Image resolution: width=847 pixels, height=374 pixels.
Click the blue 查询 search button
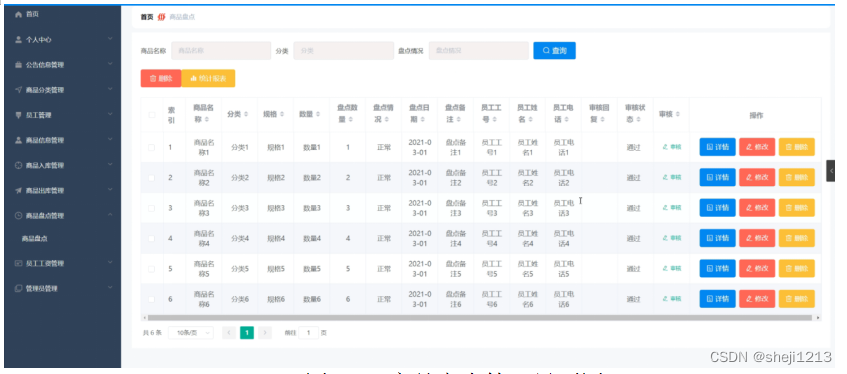click(554, 50)
